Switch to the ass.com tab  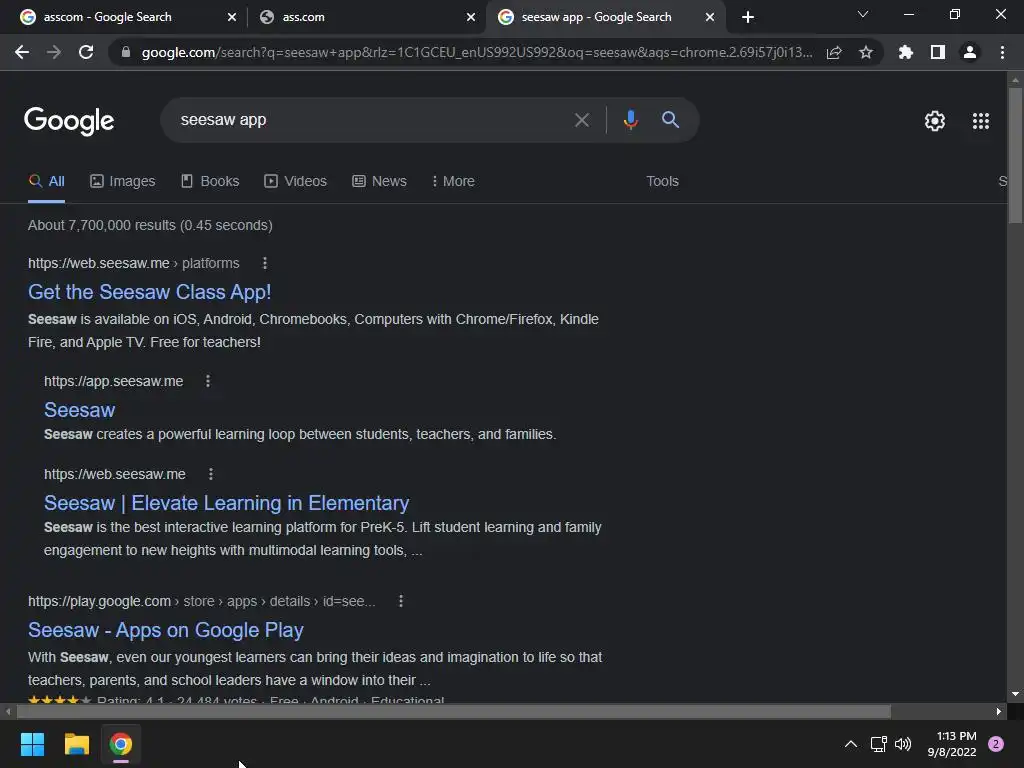tap(367, 17)
